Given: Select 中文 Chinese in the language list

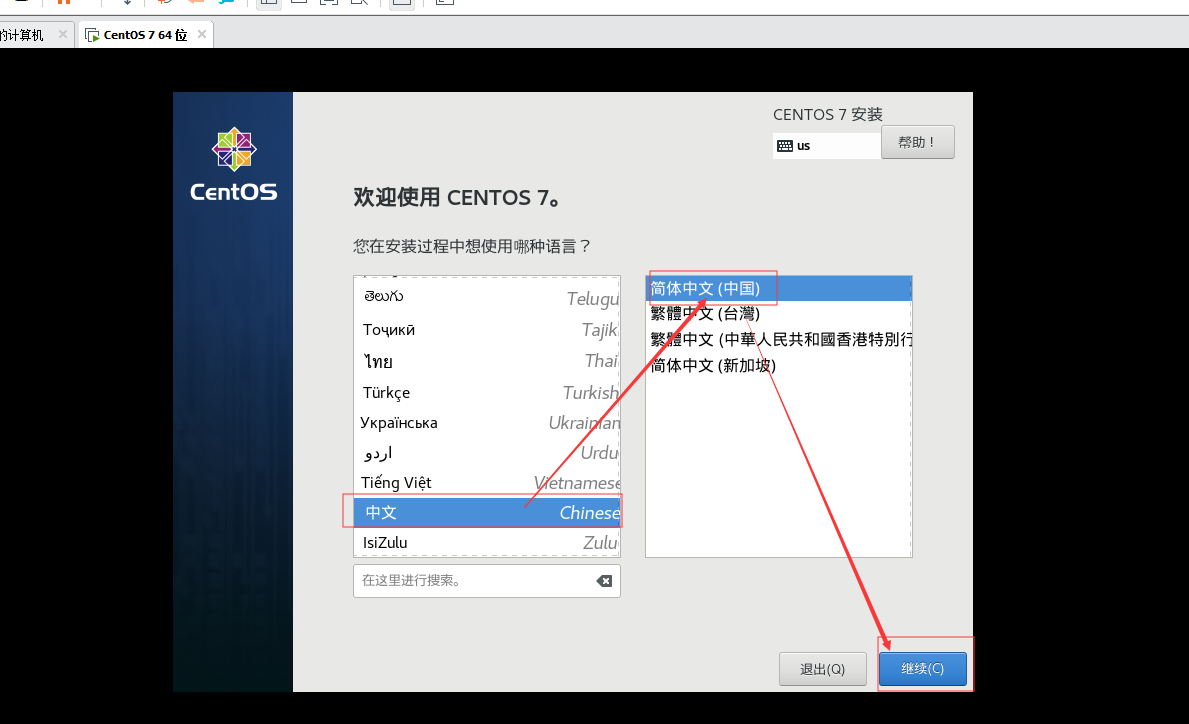Looking at the screenshot, I should [x=487, y=512].
